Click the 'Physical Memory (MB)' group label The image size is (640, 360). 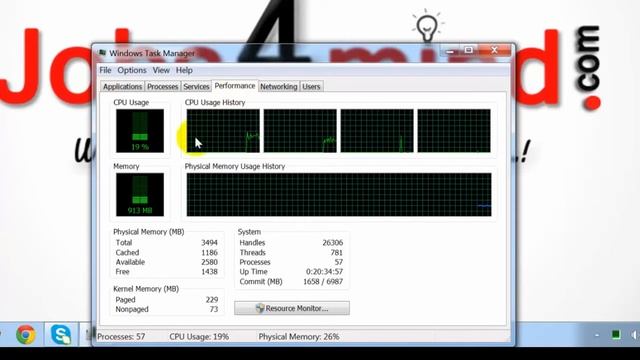click(x=149, y=232)
